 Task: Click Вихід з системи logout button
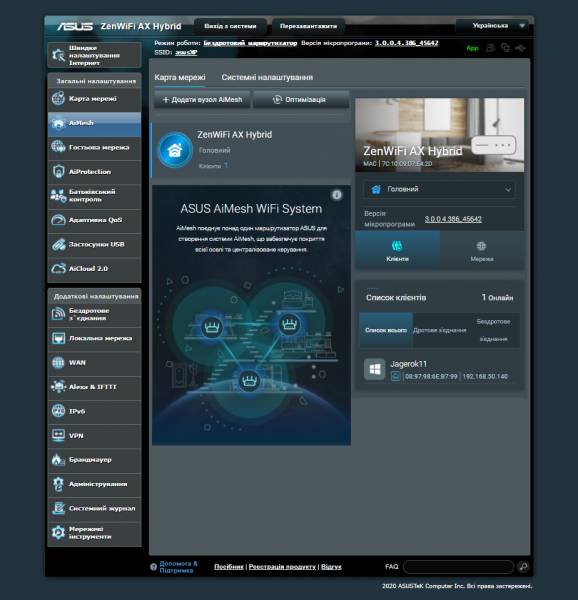[230, 26]
